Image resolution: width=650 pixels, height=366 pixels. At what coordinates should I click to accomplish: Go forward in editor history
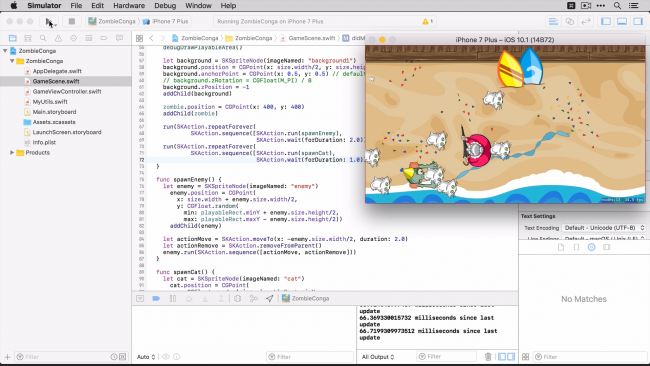tap(162, 38)
